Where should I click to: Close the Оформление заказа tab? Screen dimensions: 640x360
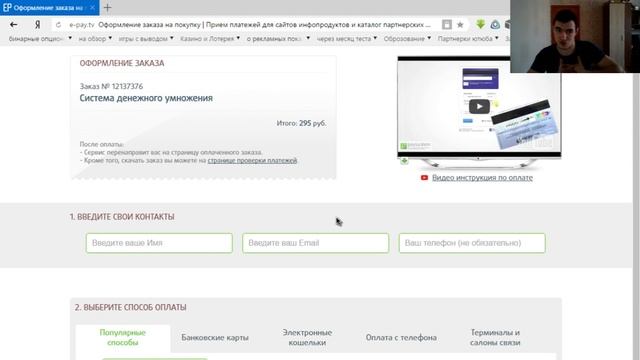[x=93, y=7]
